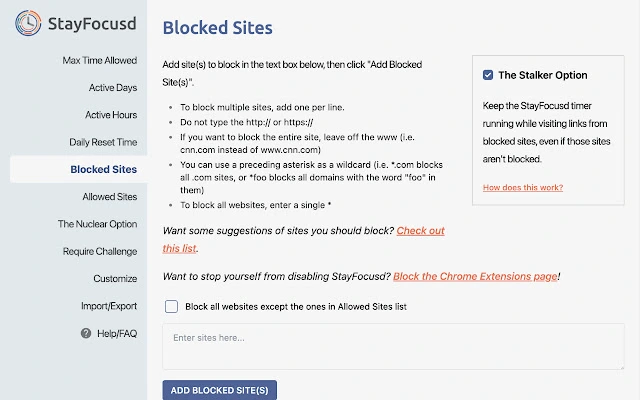This screenshot has width=640, height=400.
Task: Open the Customize section
Action: coord(115,279)
